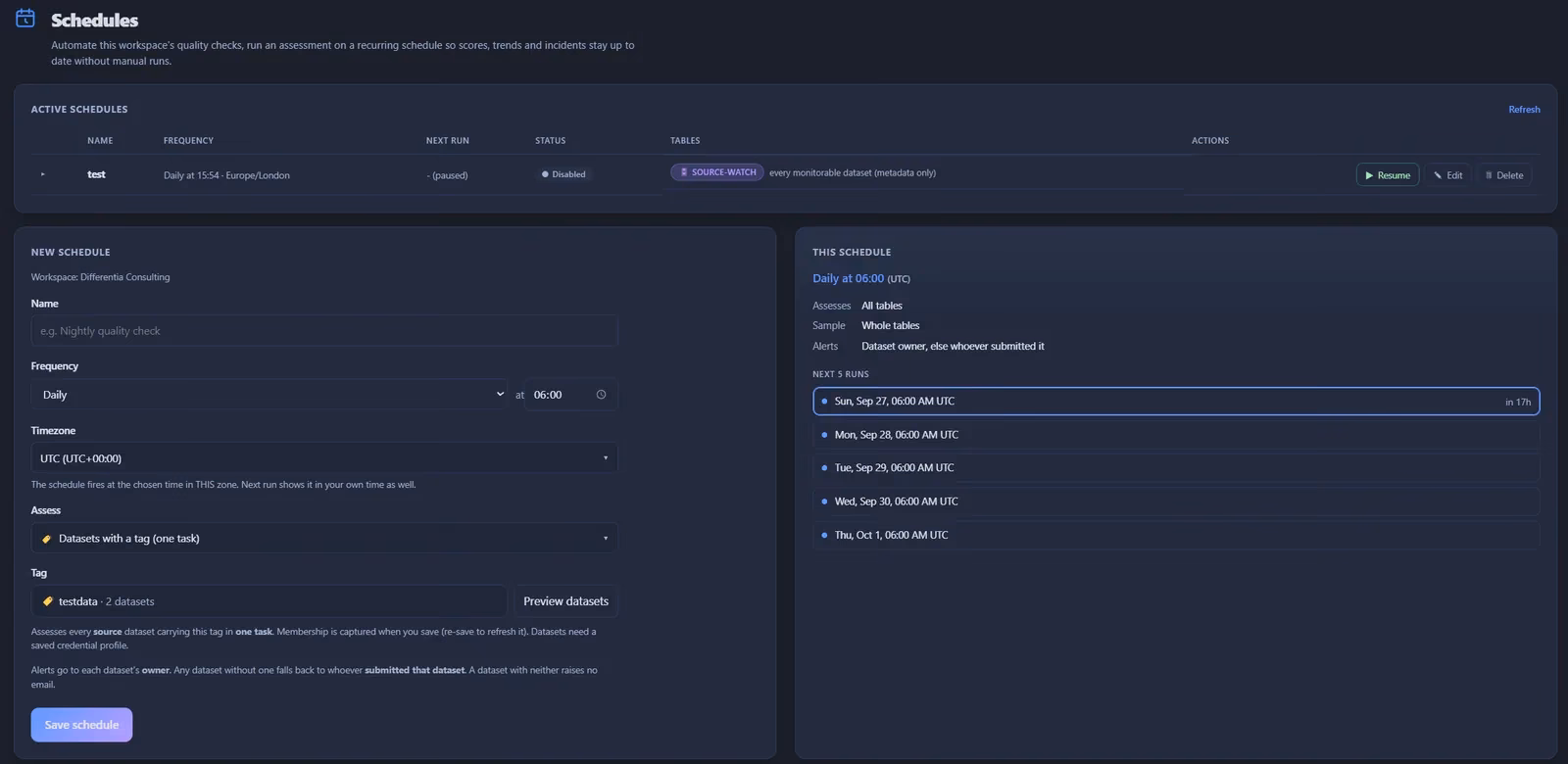Click 'Dataset owner, else whoever submitted it'
The image size is (1568, 764).
tap(953, 346)
